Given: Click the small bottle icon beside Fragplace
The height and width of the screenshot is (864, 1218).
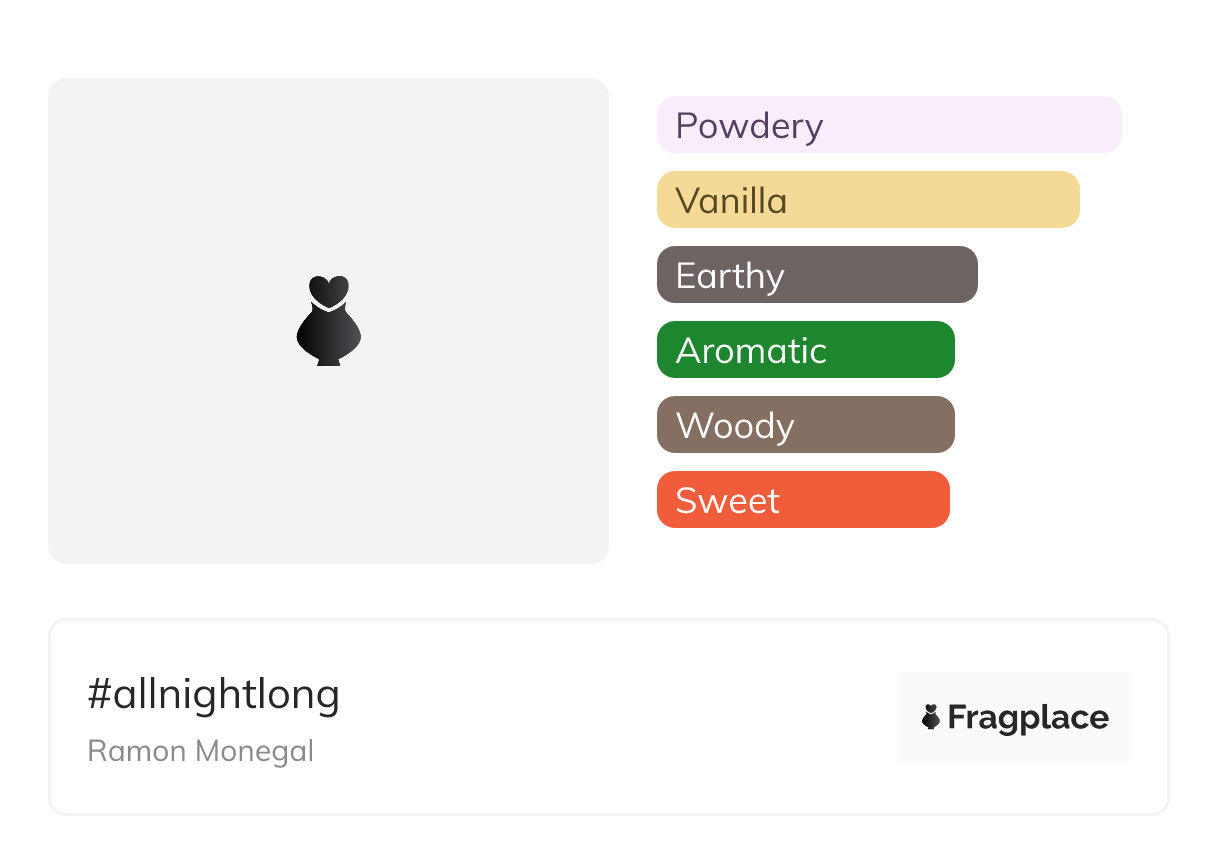Looking at the screenshot, I should pyautogui.click(x=931, y=717).
